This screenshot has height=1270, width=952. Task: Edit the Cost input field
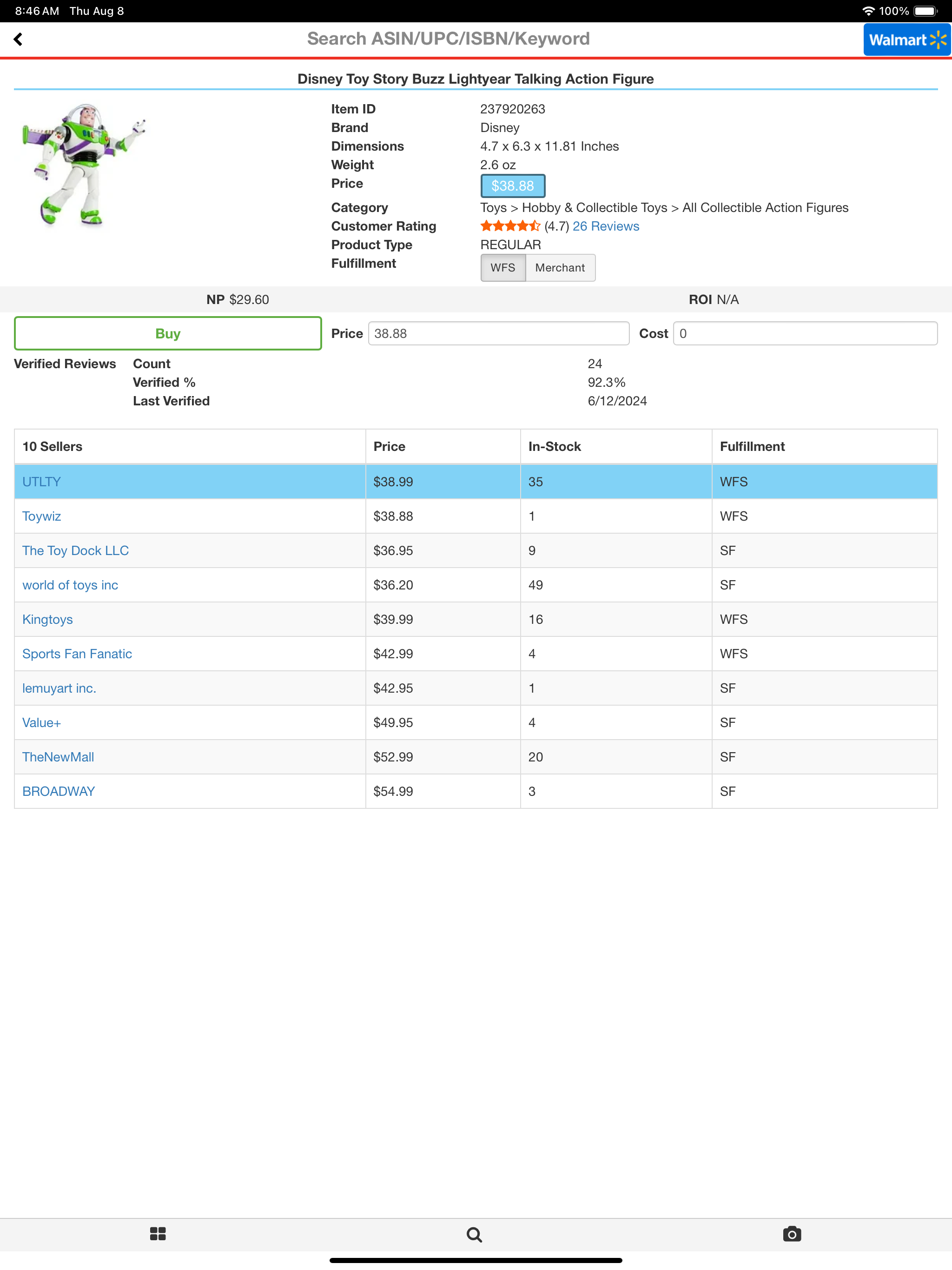(805, 334)
